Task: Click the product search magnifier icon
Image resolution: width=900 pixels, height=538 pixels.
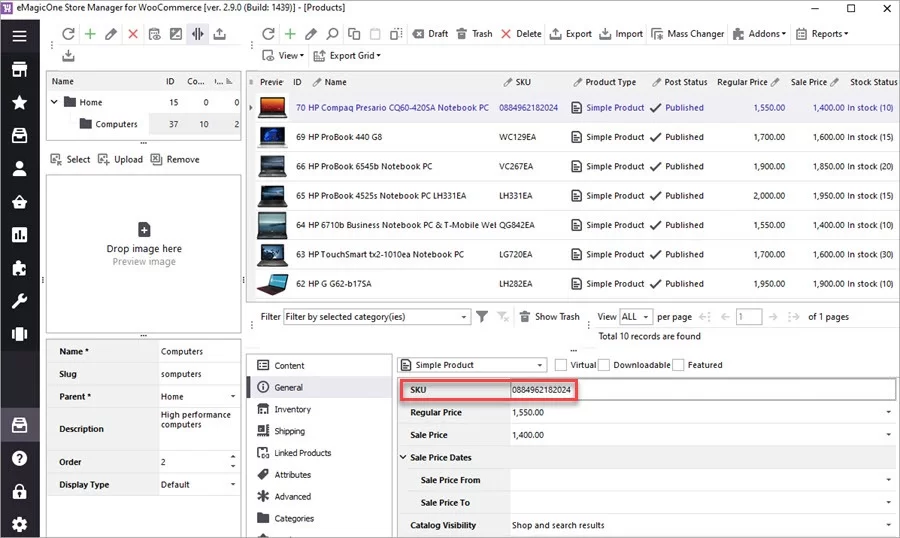Action: coord(333,34)
